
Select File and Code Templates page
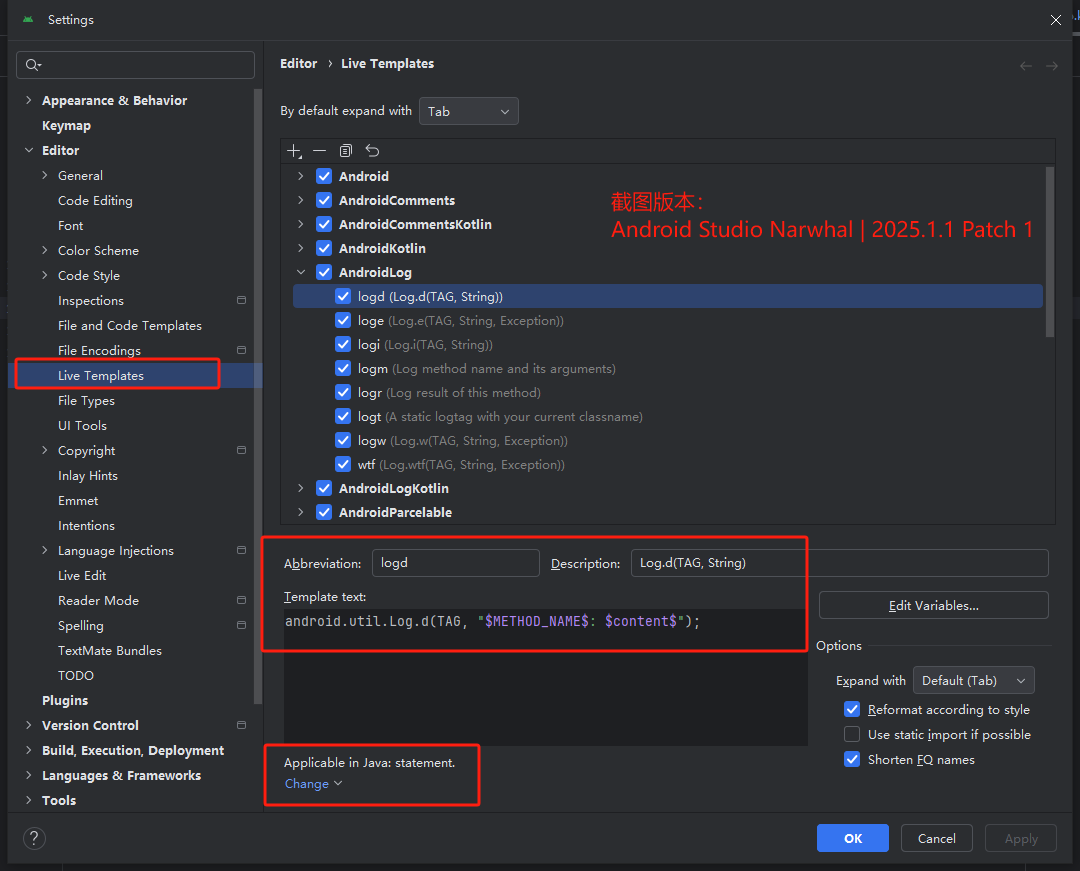[x=129, y=326]
